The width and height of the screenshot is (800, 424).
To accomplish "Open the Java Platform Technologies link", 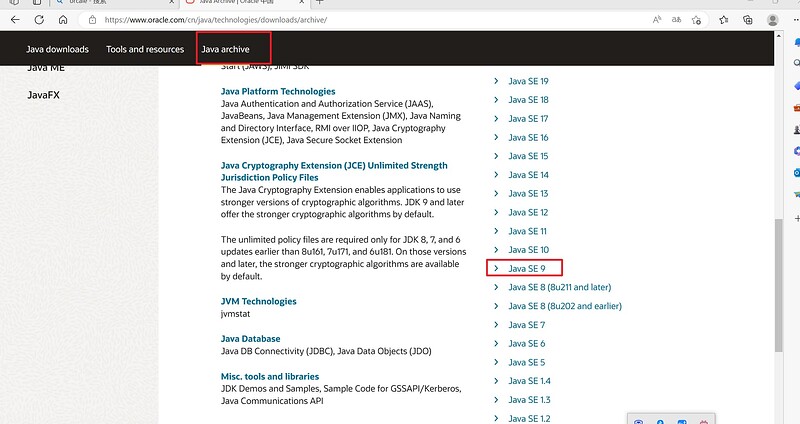I will pos(278,91).
